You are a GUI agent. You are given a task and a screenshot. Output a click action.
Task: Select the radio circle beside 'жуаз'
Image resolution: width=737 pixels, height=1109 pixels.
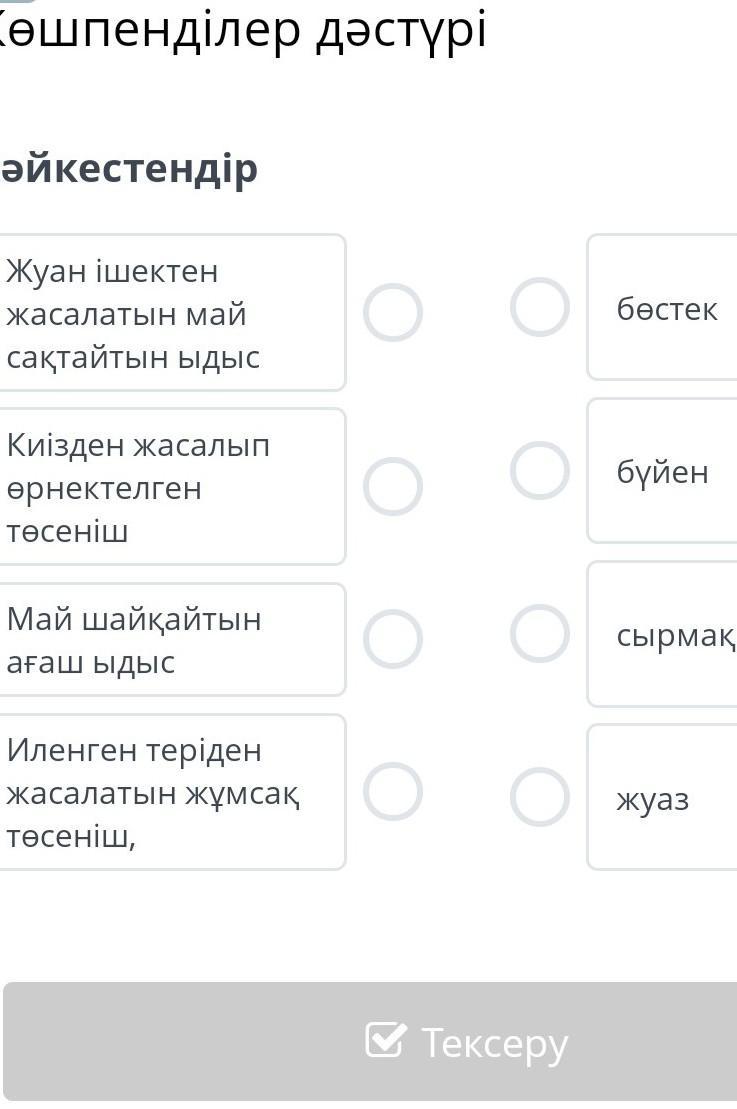click(x=540, y=797)
